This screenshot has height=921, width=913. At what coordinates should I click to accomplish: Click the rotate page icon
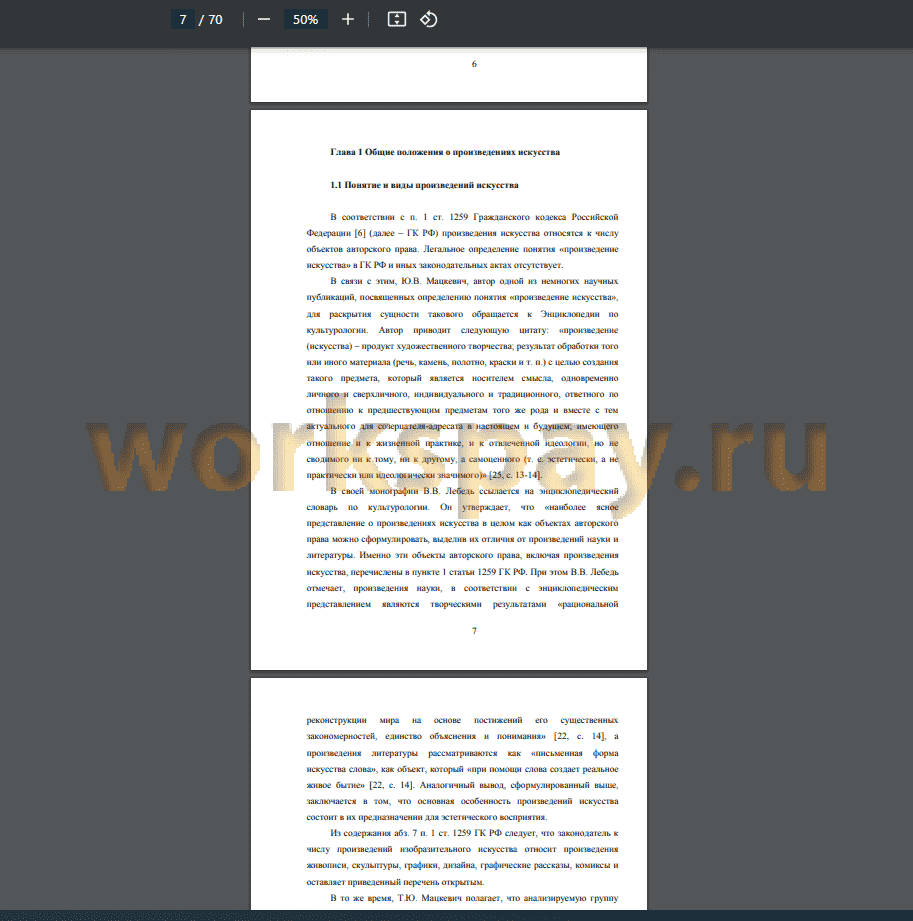pos(428,19)
